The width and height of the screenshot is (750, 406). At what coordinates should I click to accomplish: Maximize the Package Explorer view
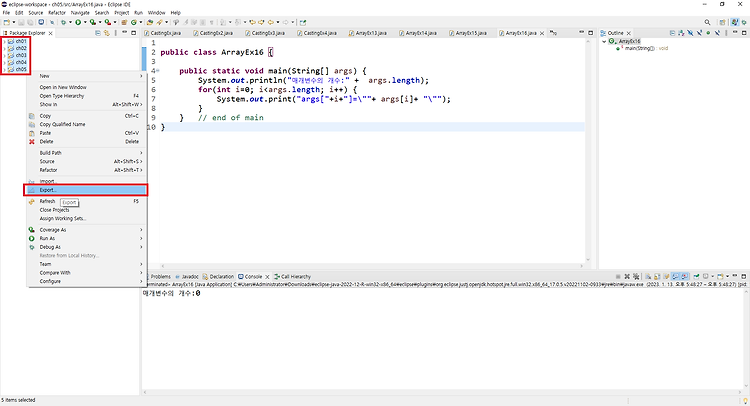tap(133, 33)
